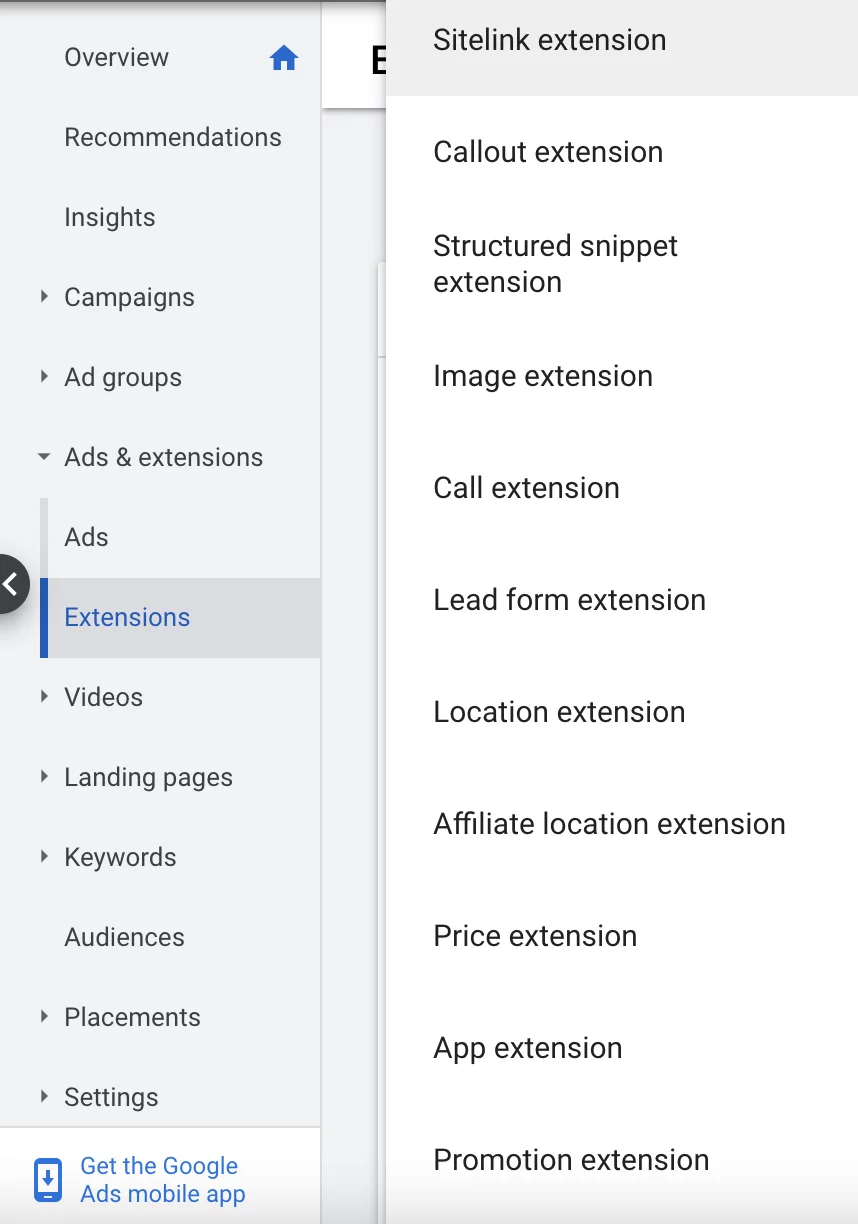Open Get the Google Ads mobile app link
Viewport: 858px width, 1224px height.
pos(162,1180)
